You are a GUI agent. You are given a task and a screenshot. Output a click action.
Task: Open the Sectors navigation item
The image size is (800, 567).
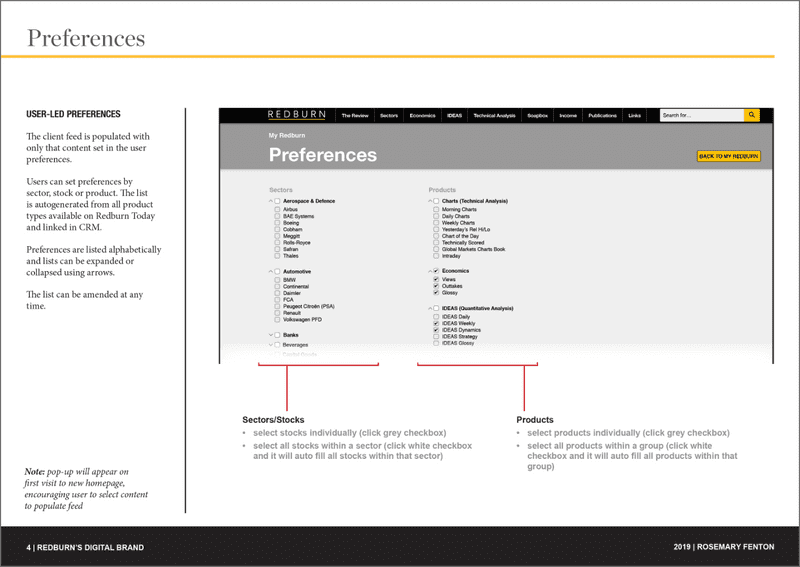pos(389,115)
